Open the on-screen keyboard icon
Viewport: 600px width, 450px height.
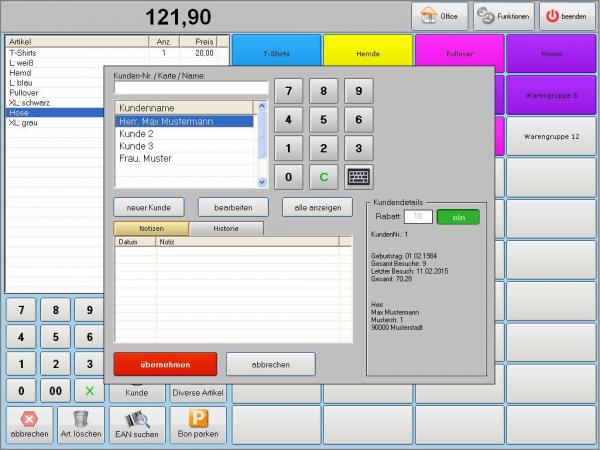(x=358, y=178)
